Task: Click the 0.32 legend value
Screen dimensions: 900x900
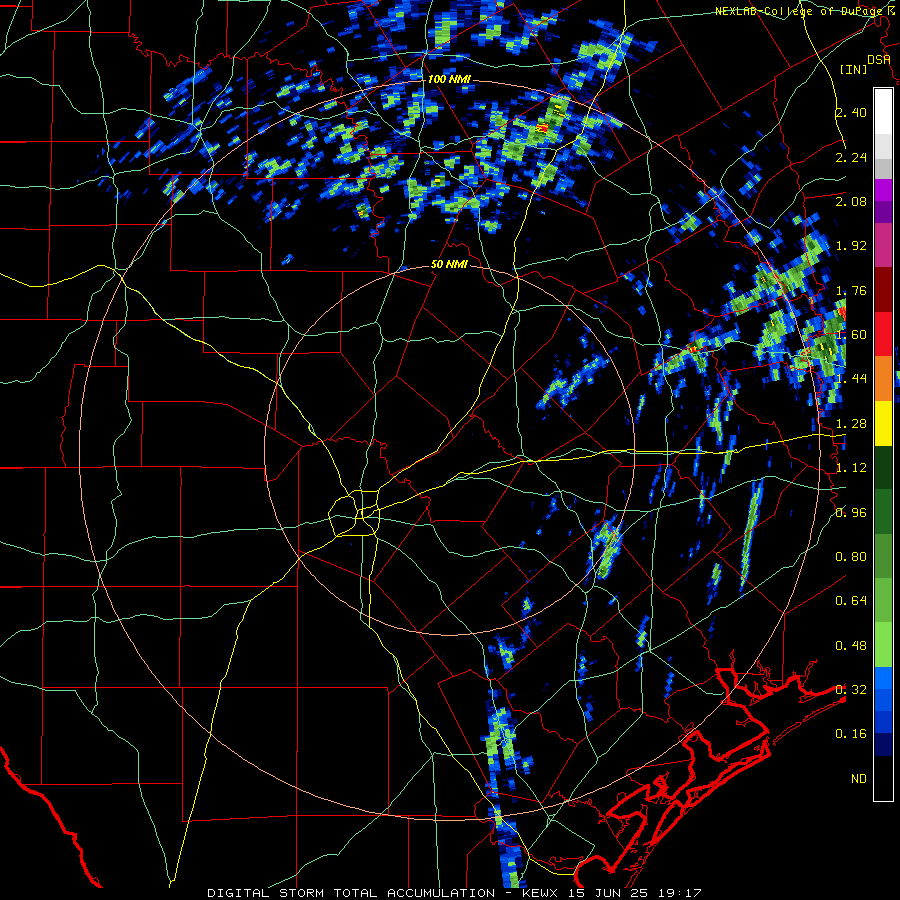Action: pos(851,690)
